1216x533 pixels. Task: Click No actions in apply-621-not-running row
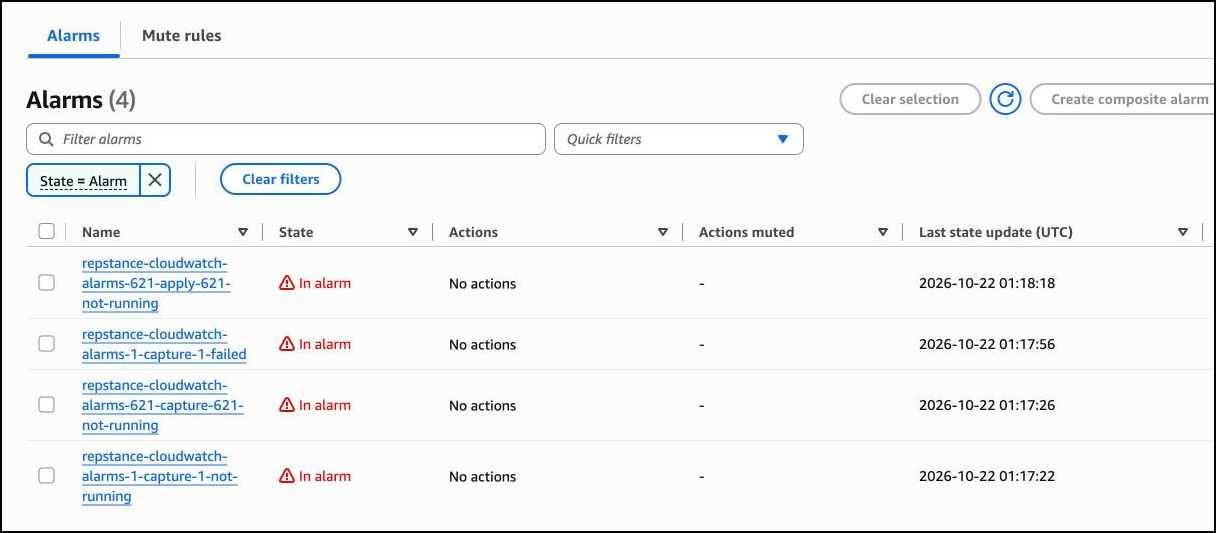tap(483, 283)
